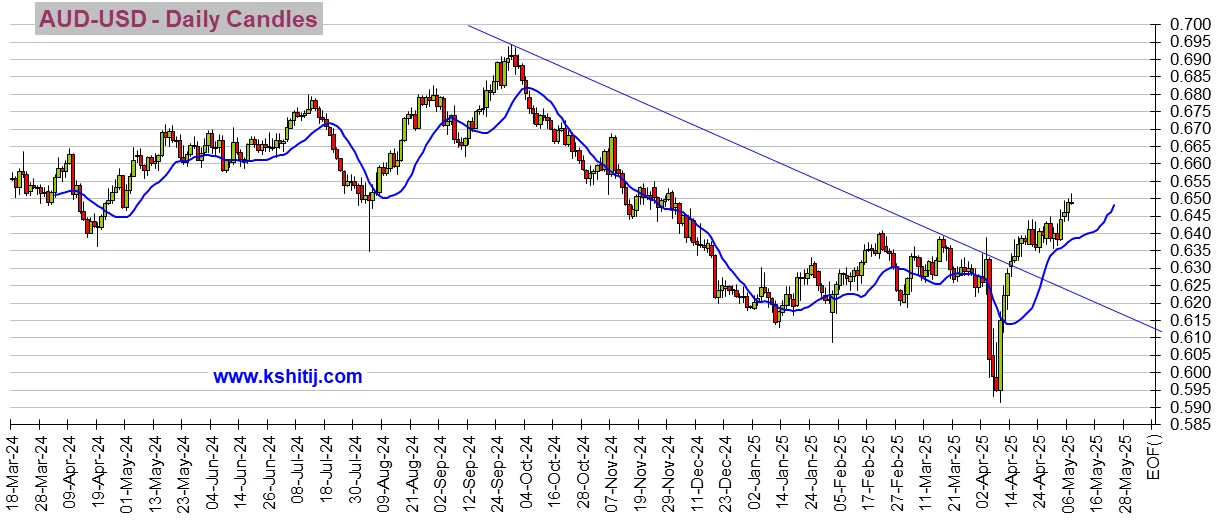Click the www.kshitij.com website link

287,377
